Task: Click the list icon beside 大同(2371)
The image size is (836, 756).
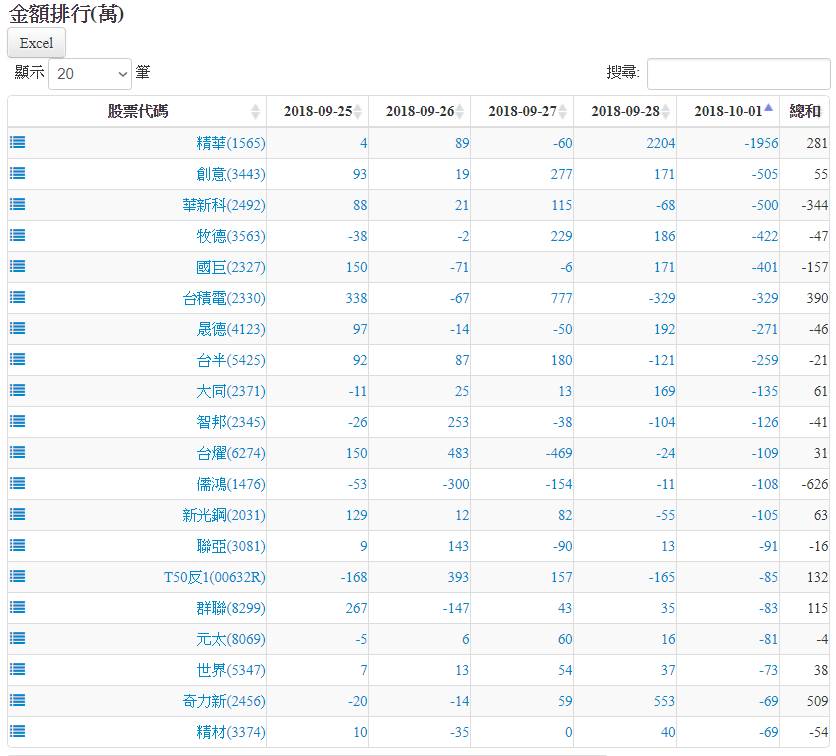Action: (18, 390)
